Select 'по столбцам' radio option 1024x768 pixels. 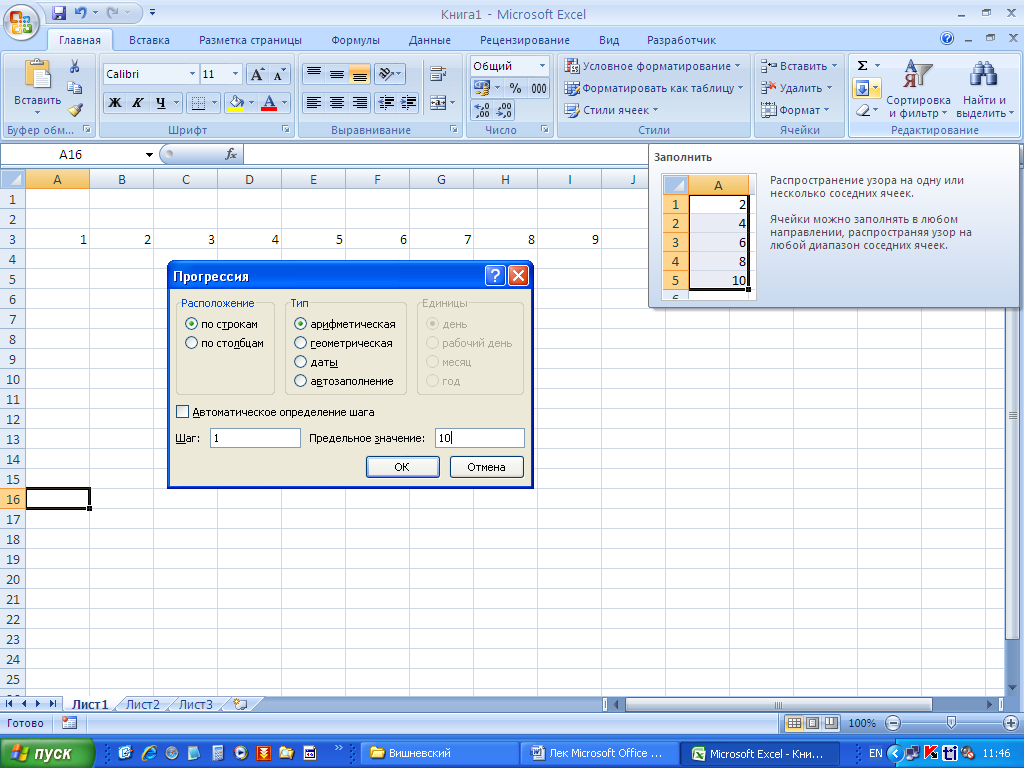click(x=225, y=343)
